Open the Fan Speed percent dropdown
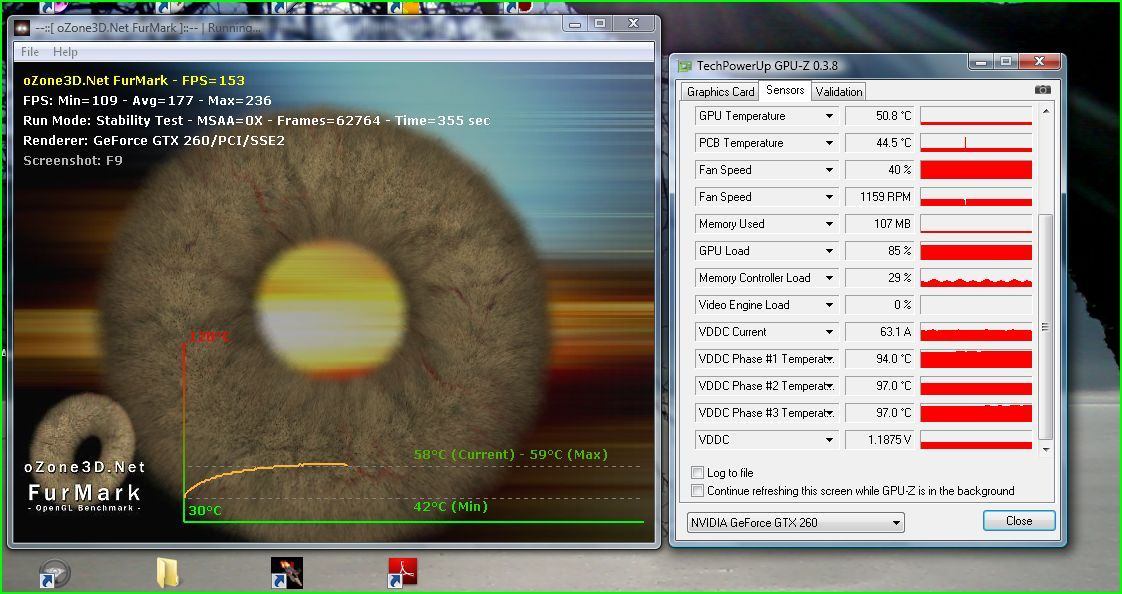Image resolution: width=1122 pixels, height=594 pixels. click(829, 170)
